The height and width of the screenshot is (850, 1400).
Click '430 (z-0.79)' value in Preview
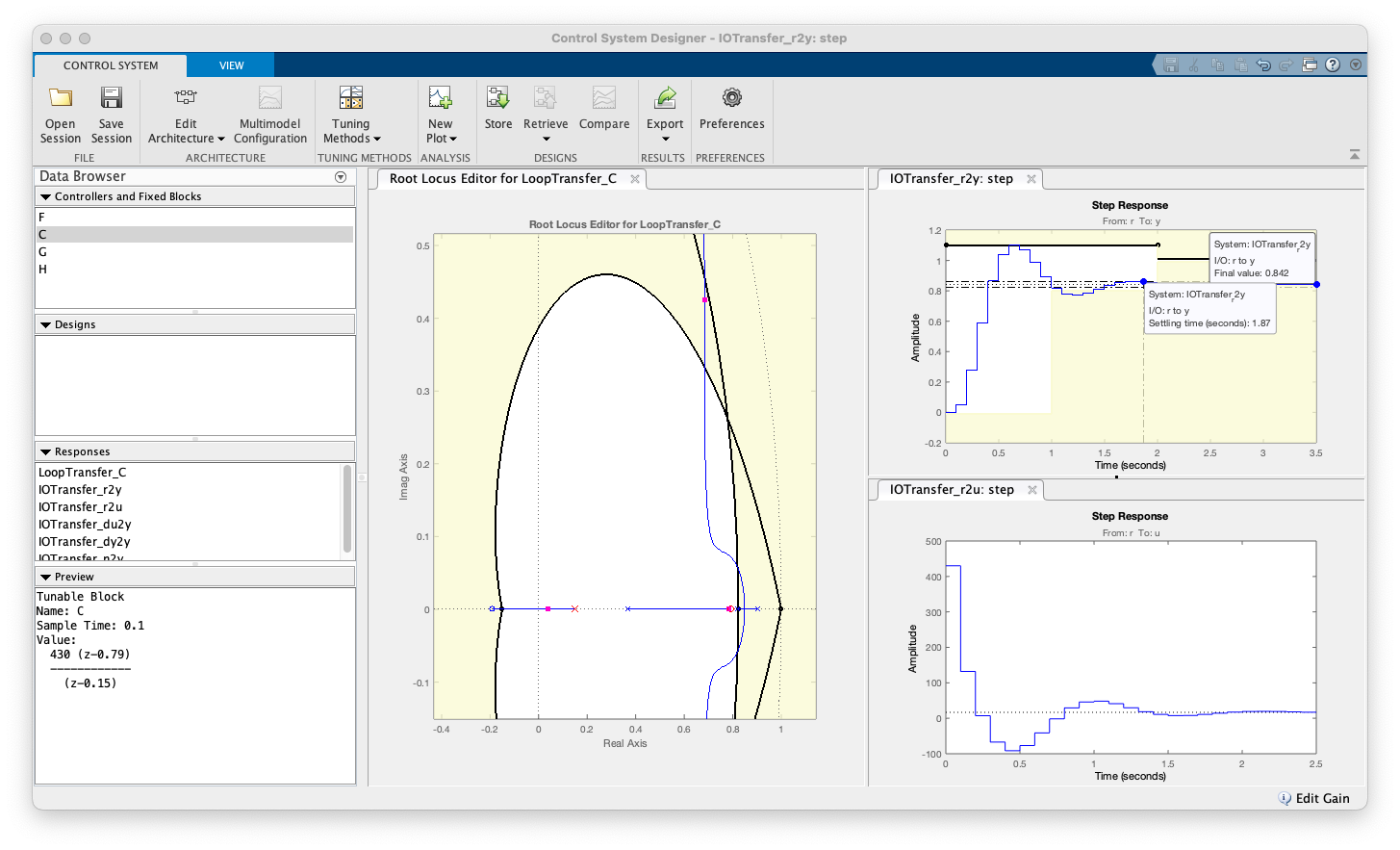coord(89,655)
